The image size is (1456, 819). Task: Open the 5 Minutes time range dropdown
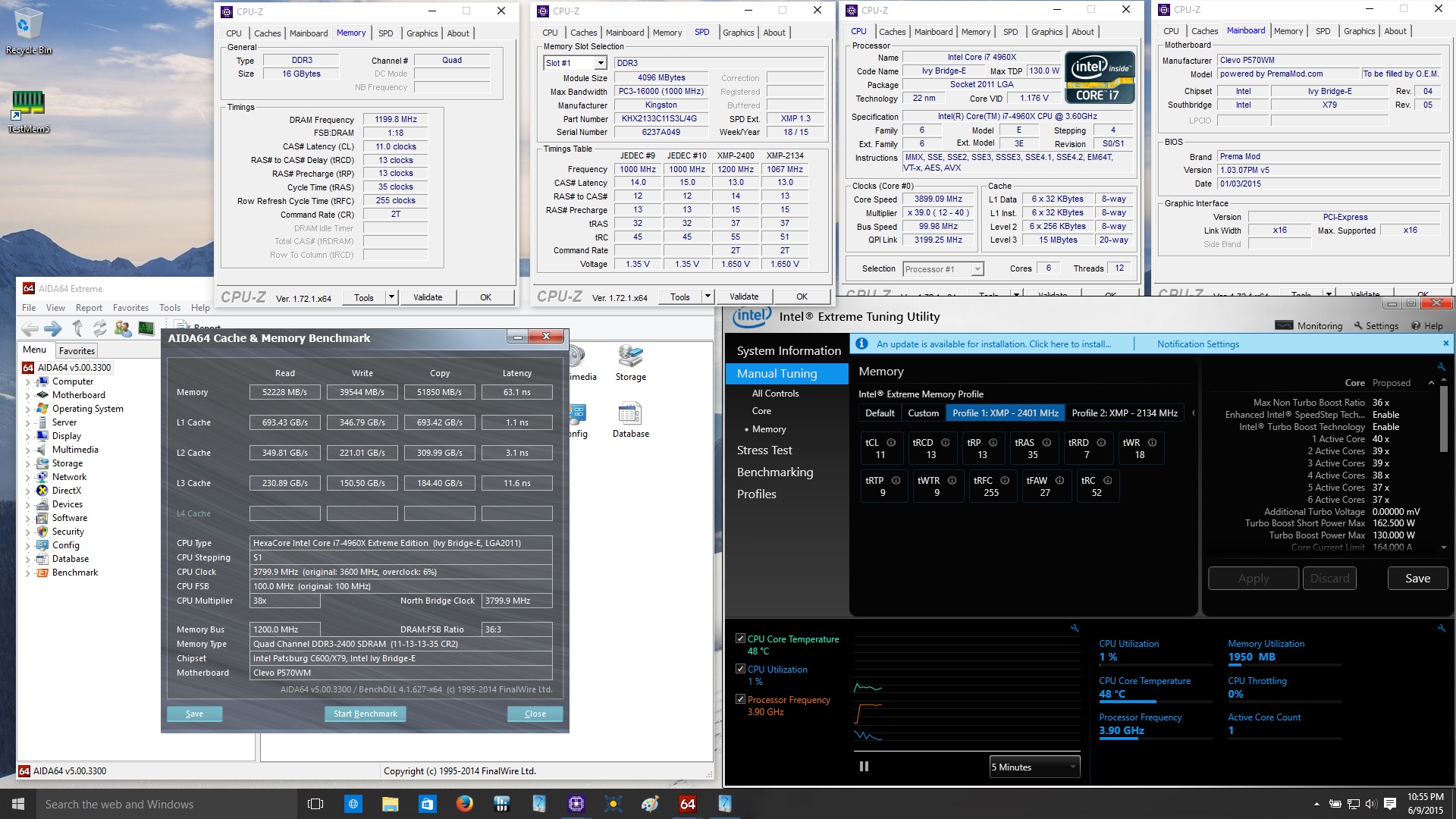coord(1034,767)
